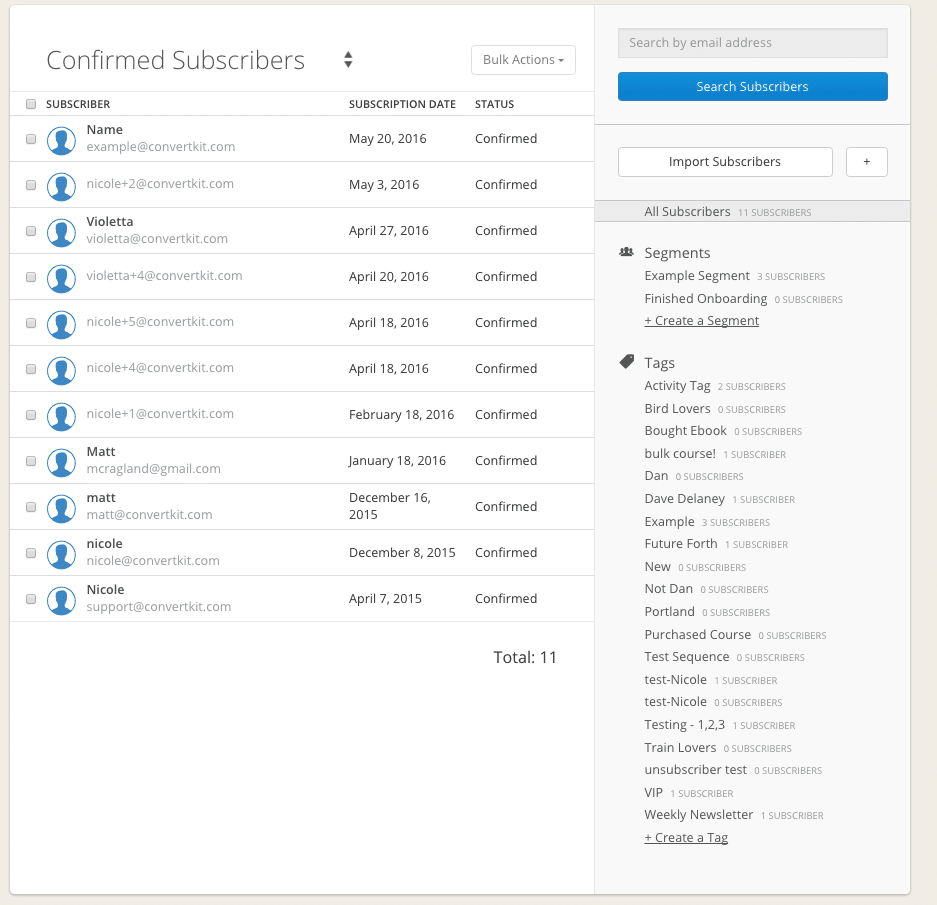Viewport: 937px width, 905px height.
Task: Open subscriber nicole+1@convertkit.com
Action: coord(160,414)
